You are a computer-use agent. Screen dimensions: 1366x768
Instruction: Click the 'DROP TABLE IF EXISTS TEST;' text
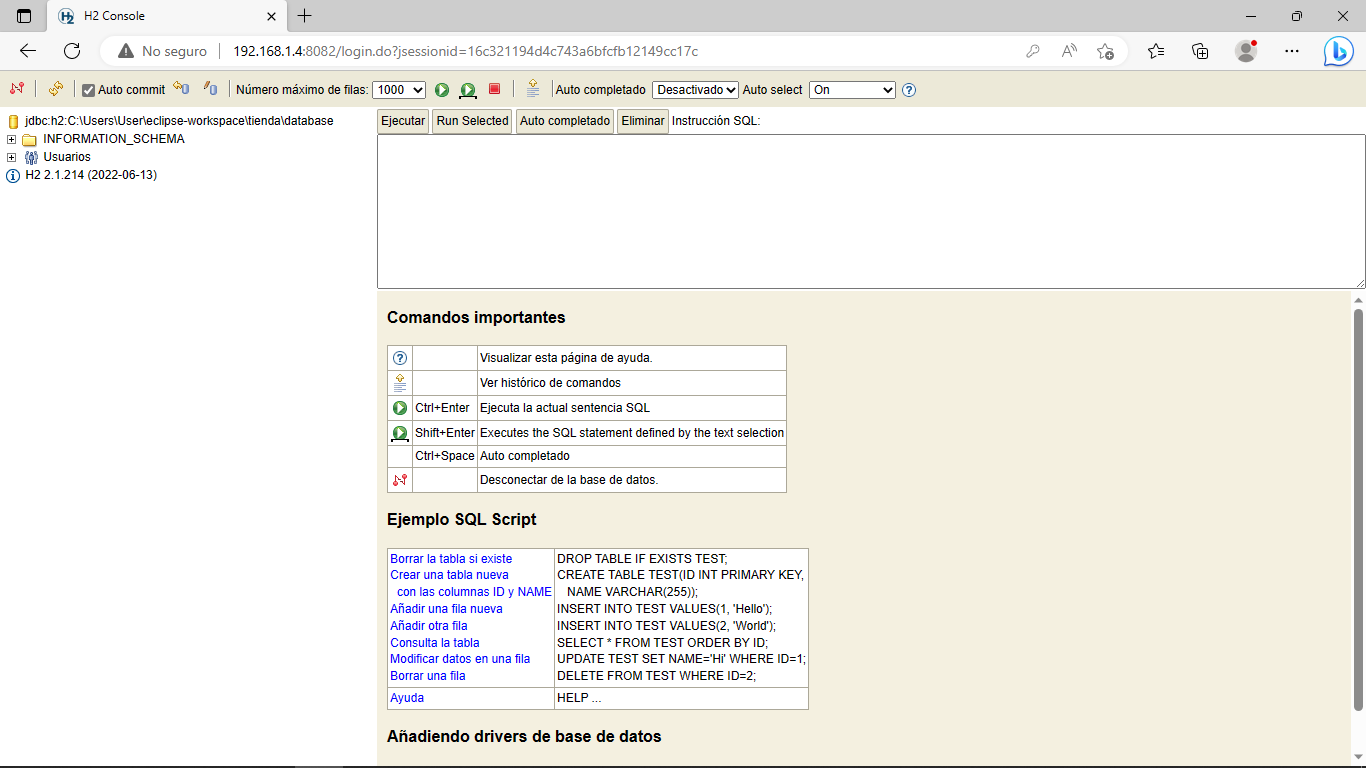[x=642, y=559]
